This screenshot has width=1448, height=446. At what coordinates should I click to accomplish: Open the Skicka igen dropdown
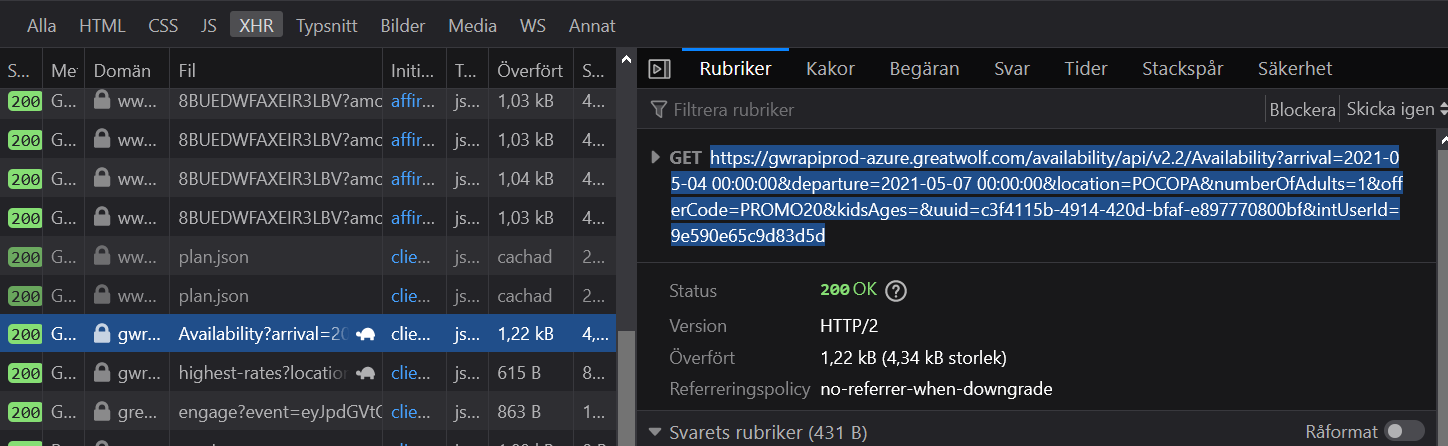tap(1395, 109)
